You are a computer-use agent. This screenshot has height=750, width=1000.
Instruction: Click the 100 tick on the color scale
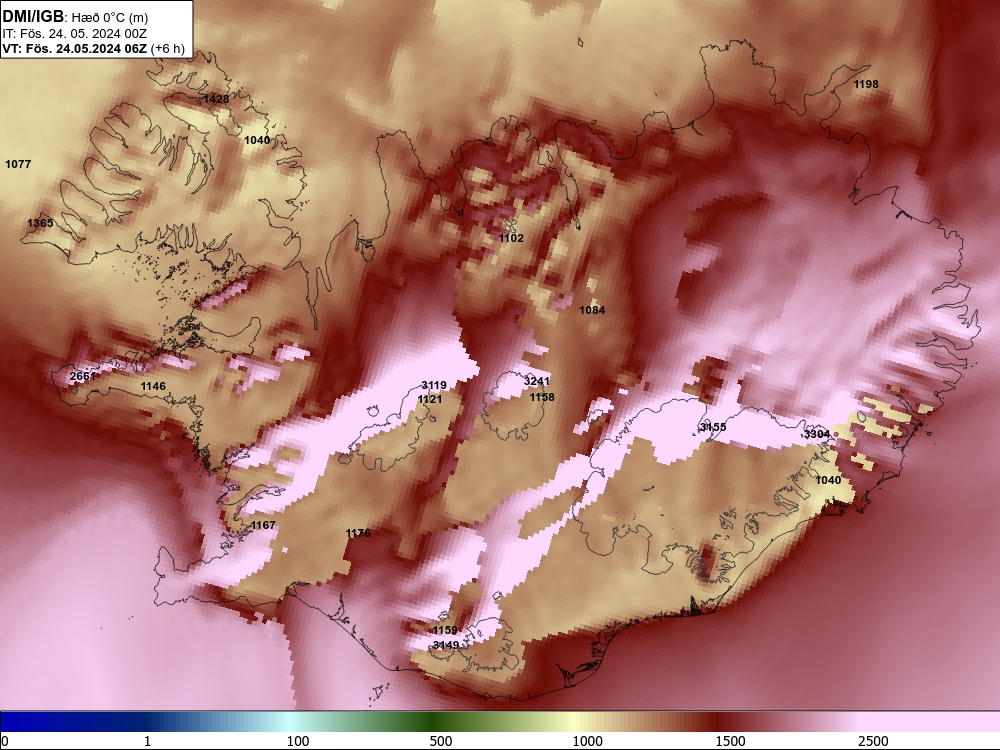click(298, 741)
